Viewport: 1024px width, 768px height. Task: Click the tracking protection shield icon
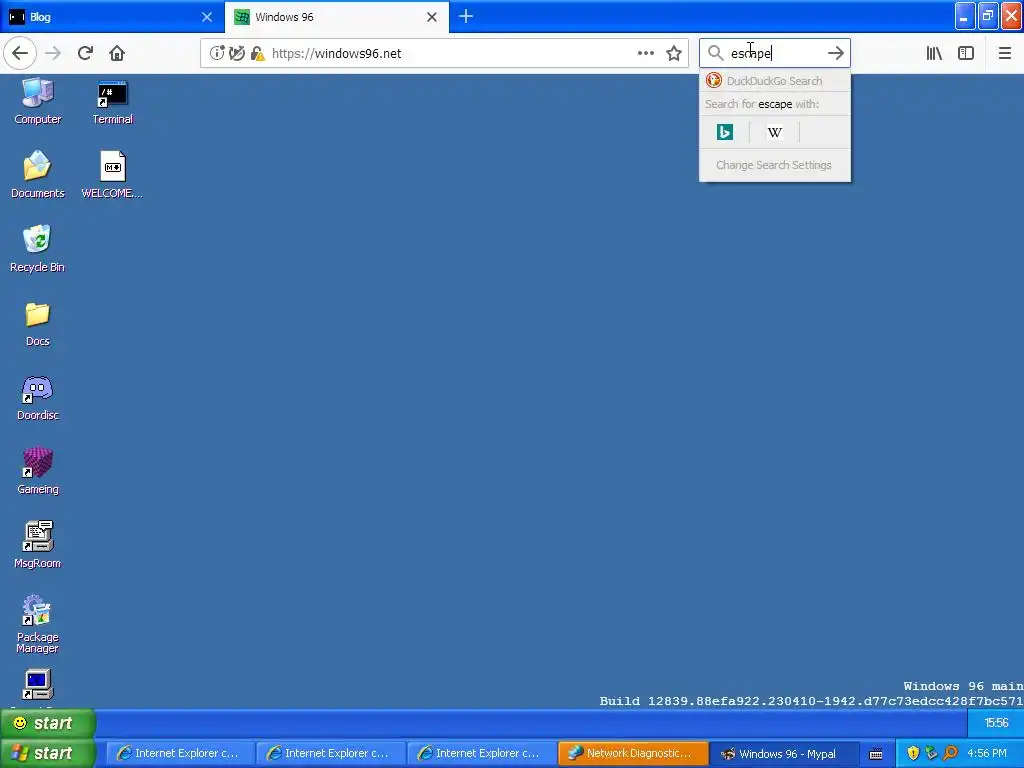click(236, 53)
